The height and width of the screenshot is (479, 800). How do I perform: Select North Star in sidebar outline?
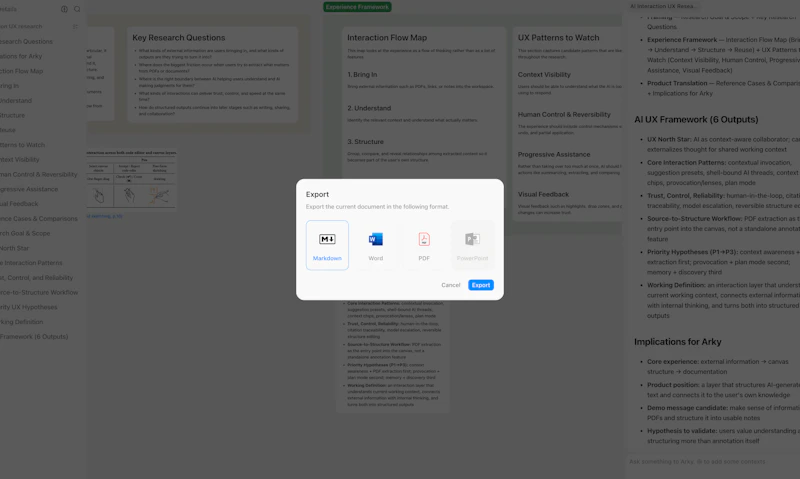click(x=14, y=248)
